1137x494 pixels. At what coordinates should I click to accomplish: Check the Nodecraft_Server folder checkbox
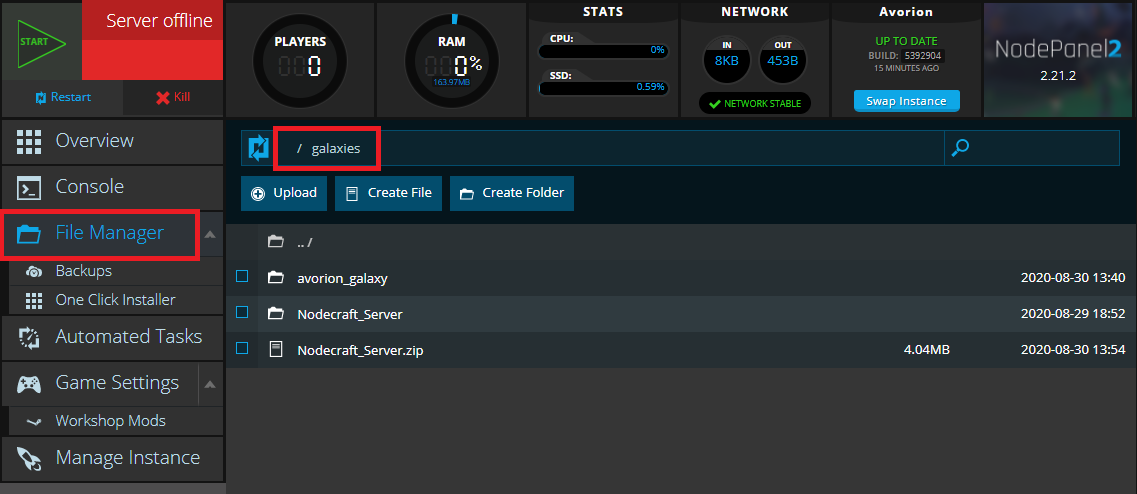(242, 312)
